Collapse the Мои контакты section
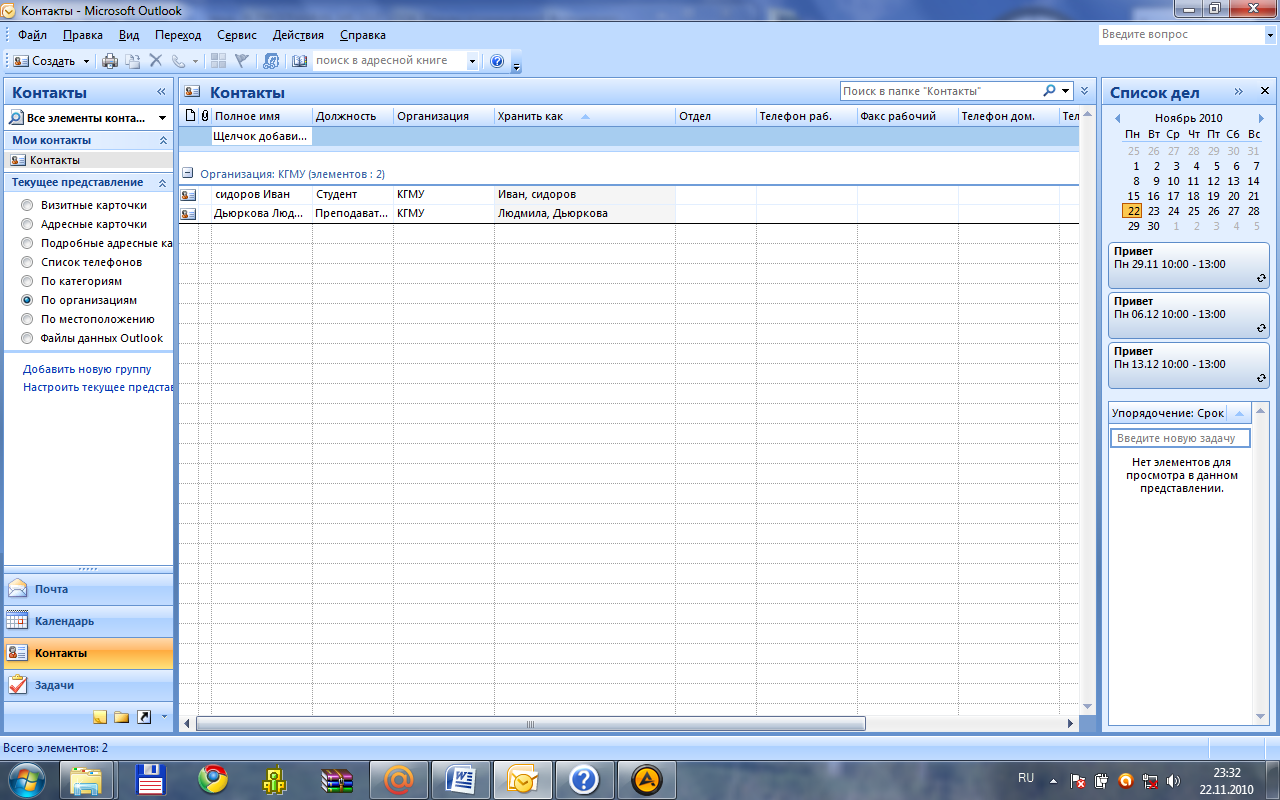1280x800 pixels. pyautogui.click(x=163, y=140)
